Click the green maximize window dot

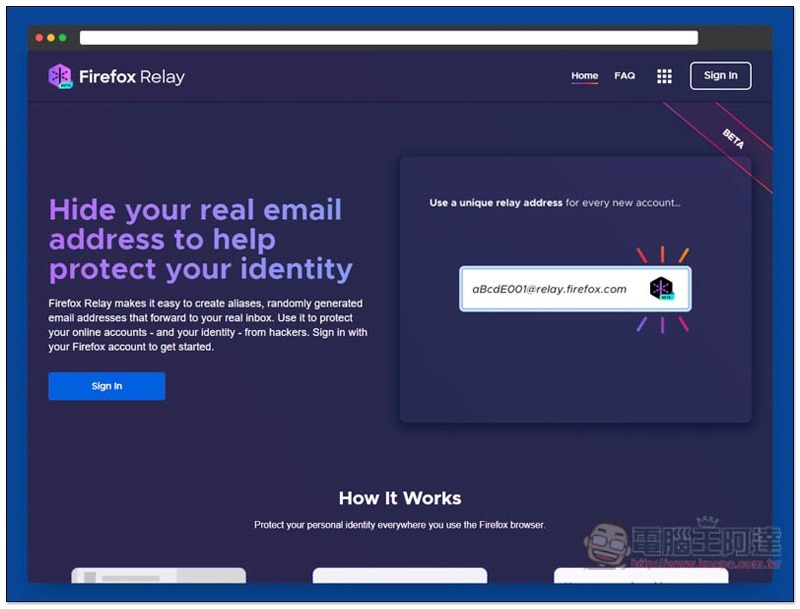(x=63, y=38)
